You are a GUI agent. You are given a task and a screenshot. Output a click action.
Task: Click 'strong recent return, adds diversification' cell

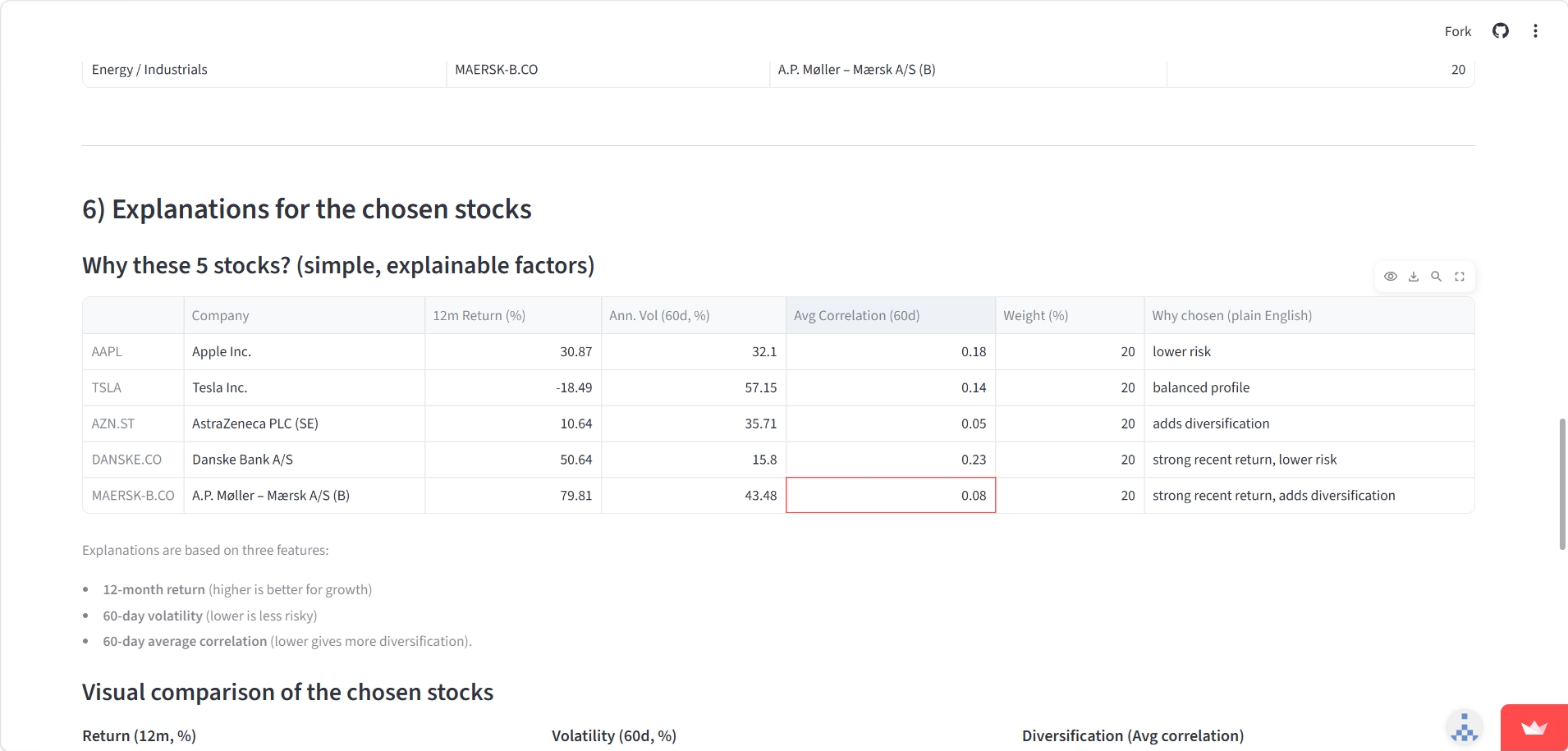(x=1309, y=496)
